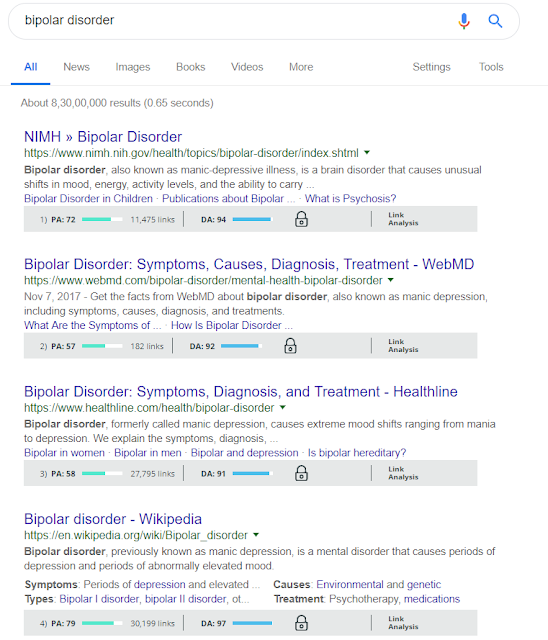Open the NIMH » Bipolar Disorder result
Image resolution: width=548 pixels, height=640 pixels.
(103, 137)
